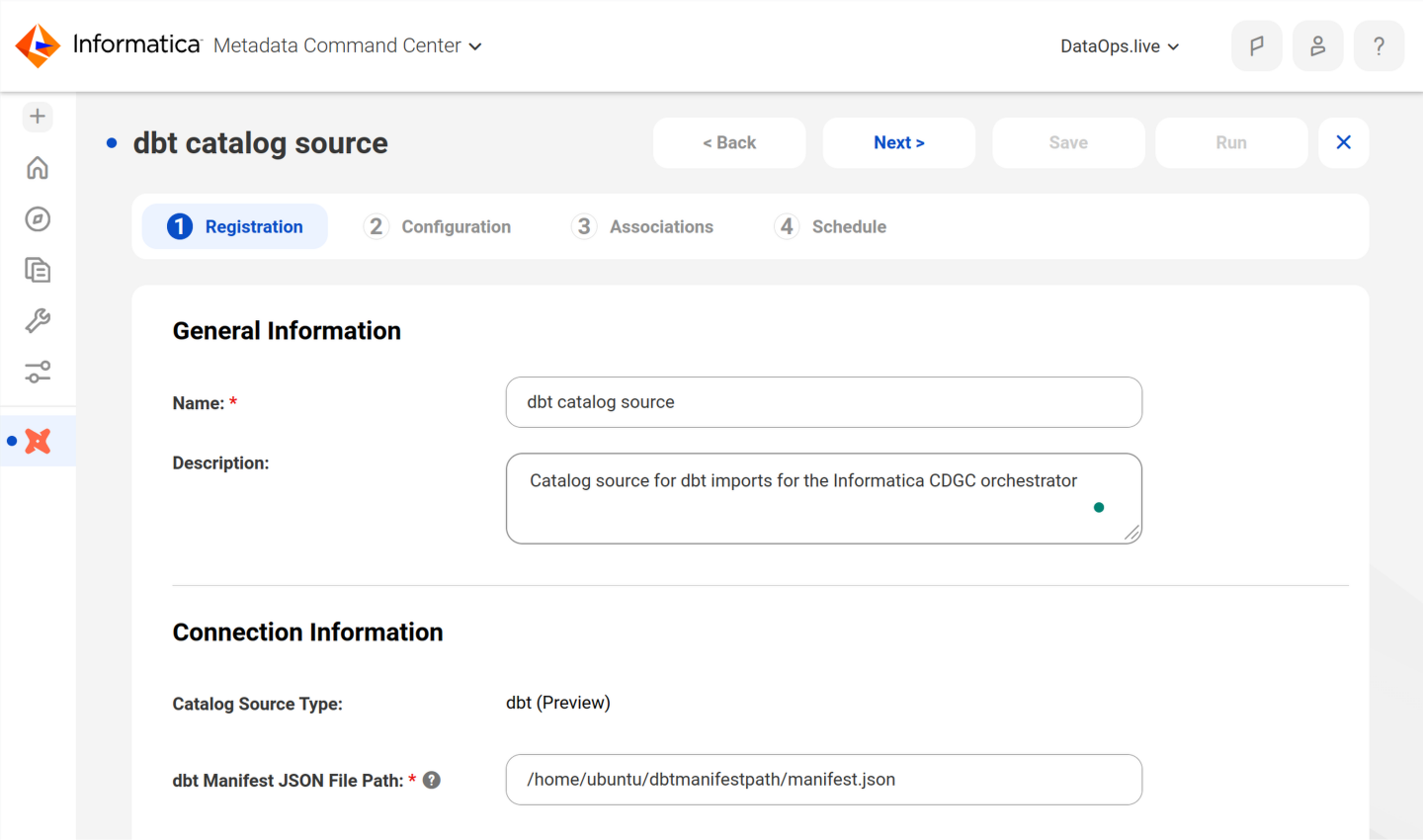Open the sliders customize icon in sidebar

click(38, 373)
